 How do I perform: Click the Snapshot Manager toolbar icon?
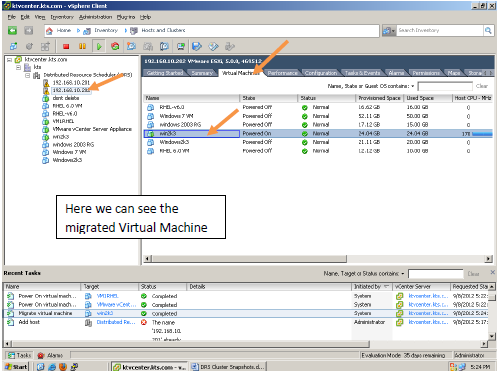click(x=164, y=46)
